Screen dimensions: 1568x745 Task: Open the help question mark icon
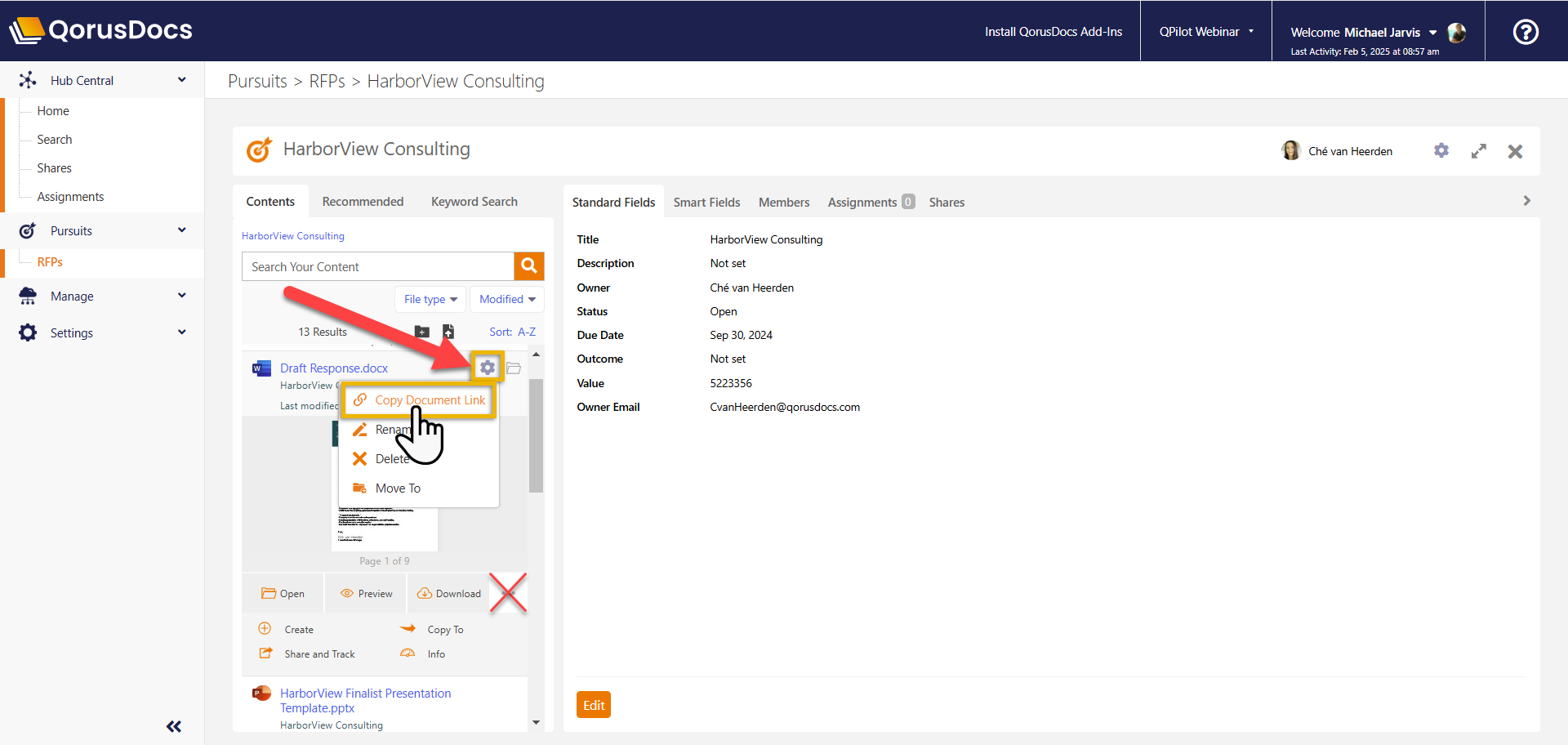click(1526, 32)
